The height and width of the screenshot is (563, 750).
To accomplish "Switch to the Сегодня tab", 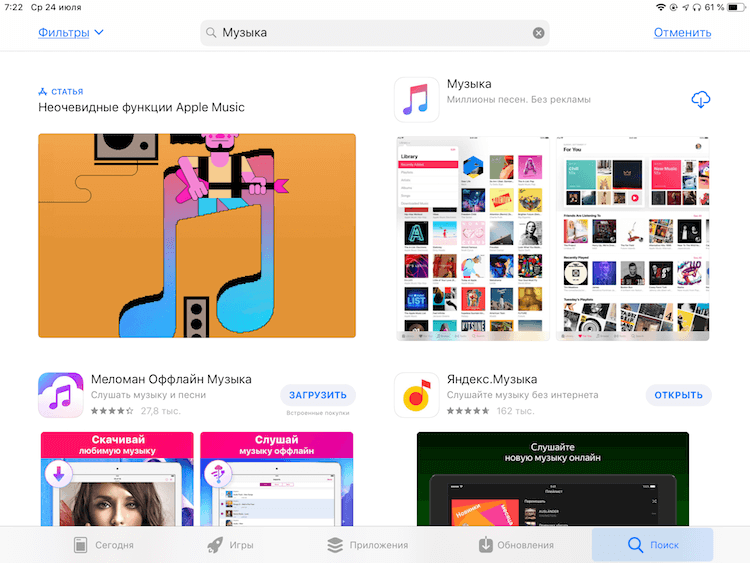I will [104, 545].
